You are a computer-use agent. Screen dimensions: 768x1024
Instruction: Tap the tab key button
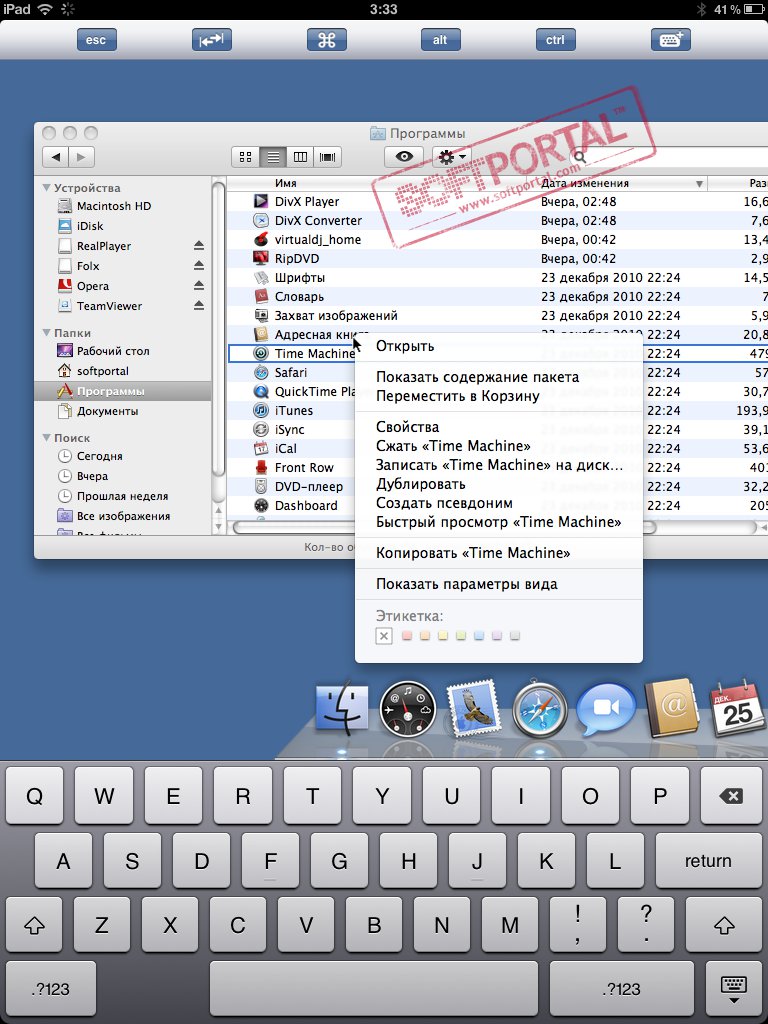[x=212, y=40]
